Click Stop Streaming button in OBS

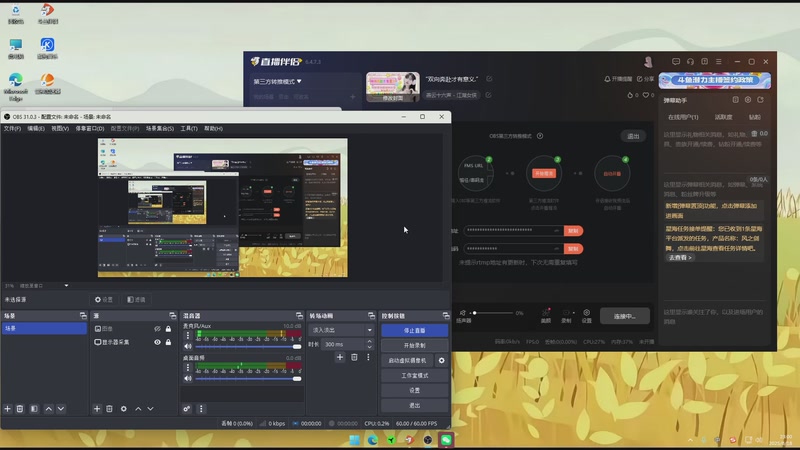[414, 330]
